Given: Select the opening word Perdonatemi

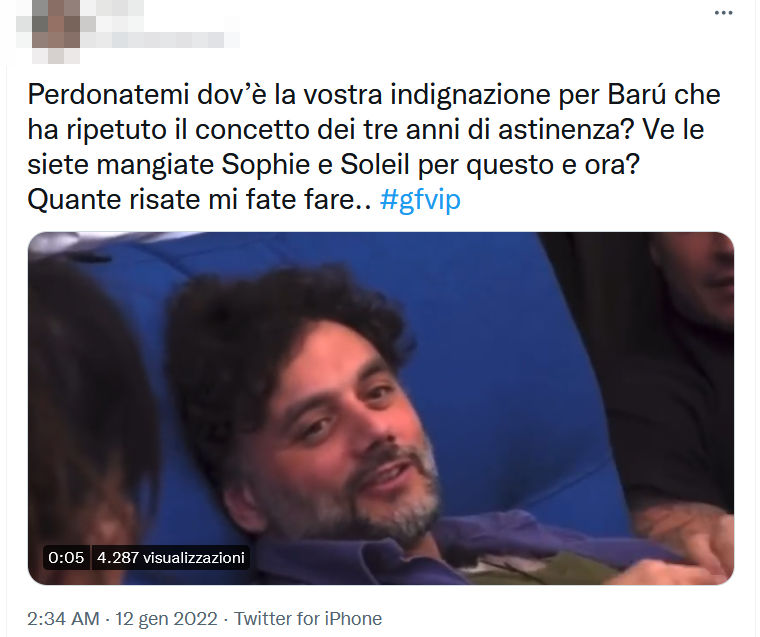Looking at the screenshot, I should [x=108, y=95].
